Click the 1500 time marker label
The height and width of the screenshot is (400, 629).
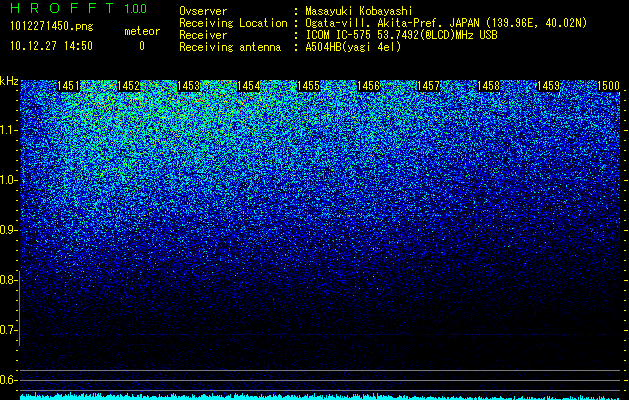(x=609, y=86)
